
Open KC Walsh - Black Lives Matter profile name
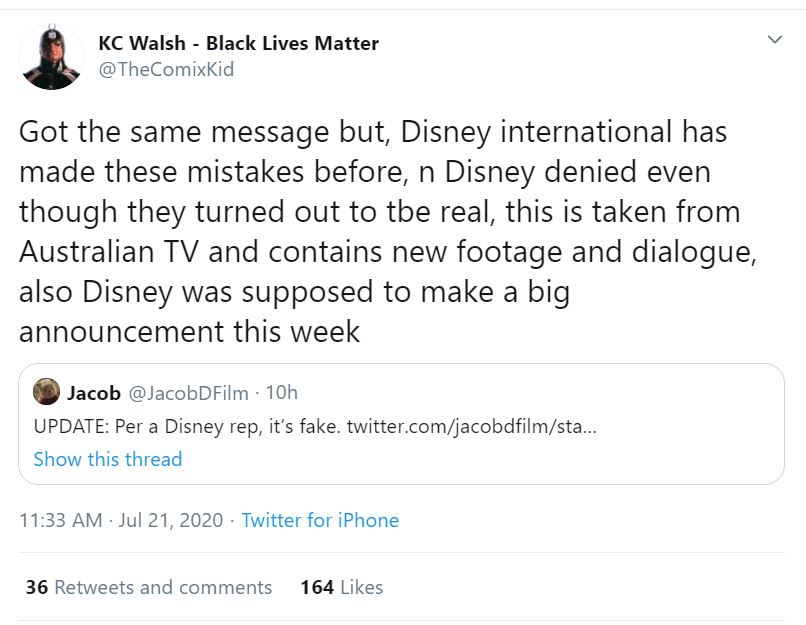(x=238, y=43)
